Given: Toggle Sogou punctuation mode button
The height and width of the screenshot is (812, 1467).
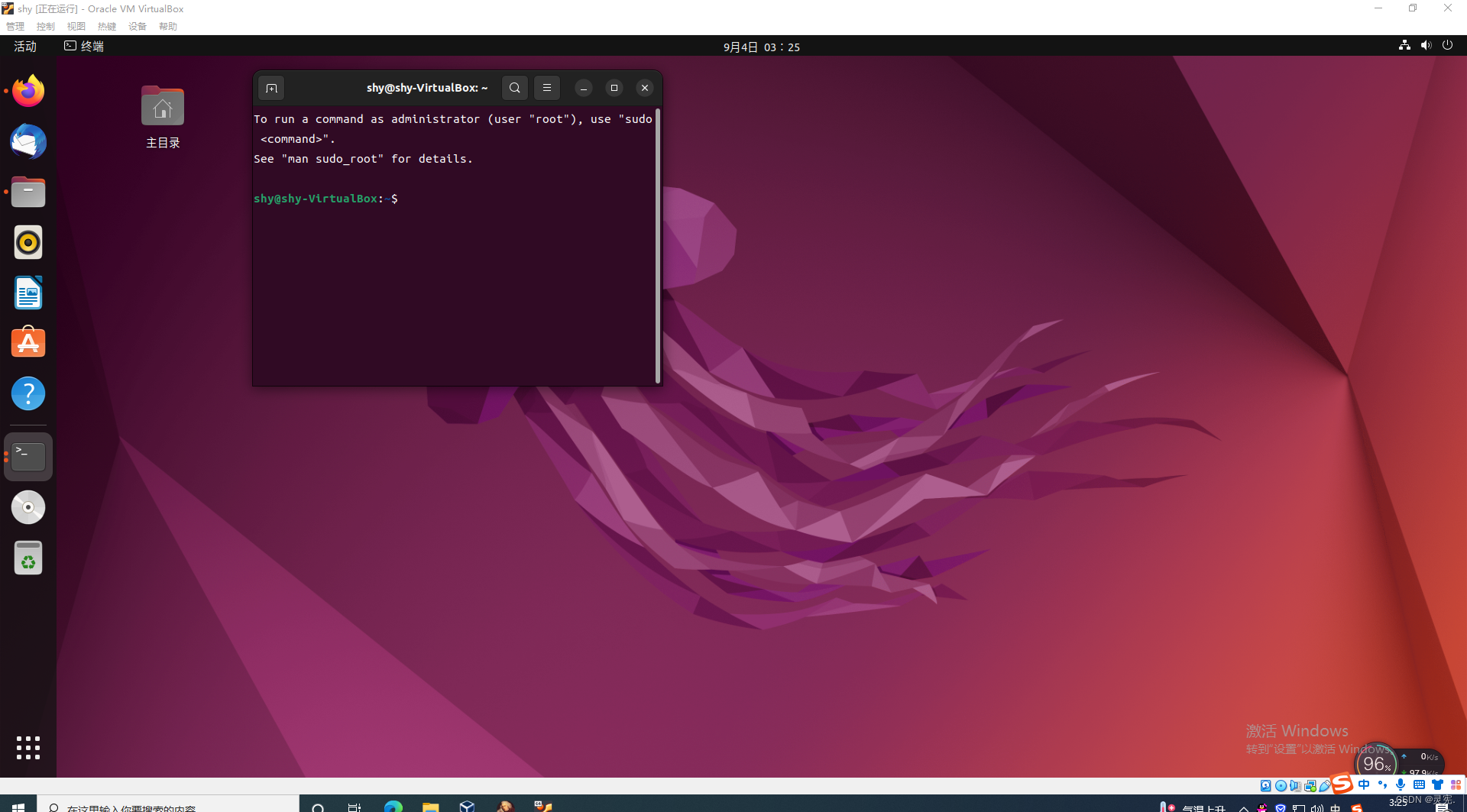Looking at the screenshot, I should point(1382,785).
